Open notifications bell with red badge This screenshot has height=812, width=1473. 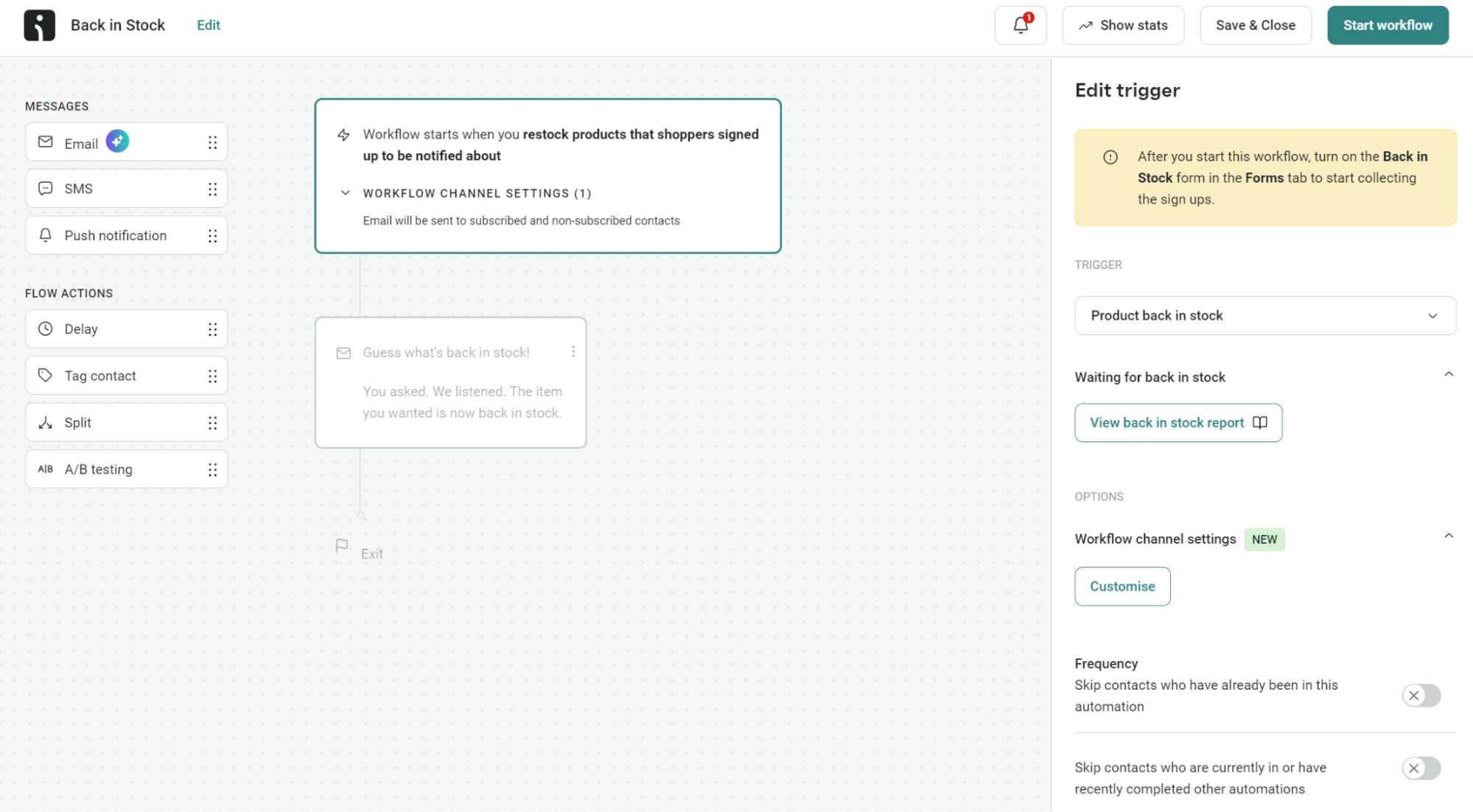(x=1021, y=24)
